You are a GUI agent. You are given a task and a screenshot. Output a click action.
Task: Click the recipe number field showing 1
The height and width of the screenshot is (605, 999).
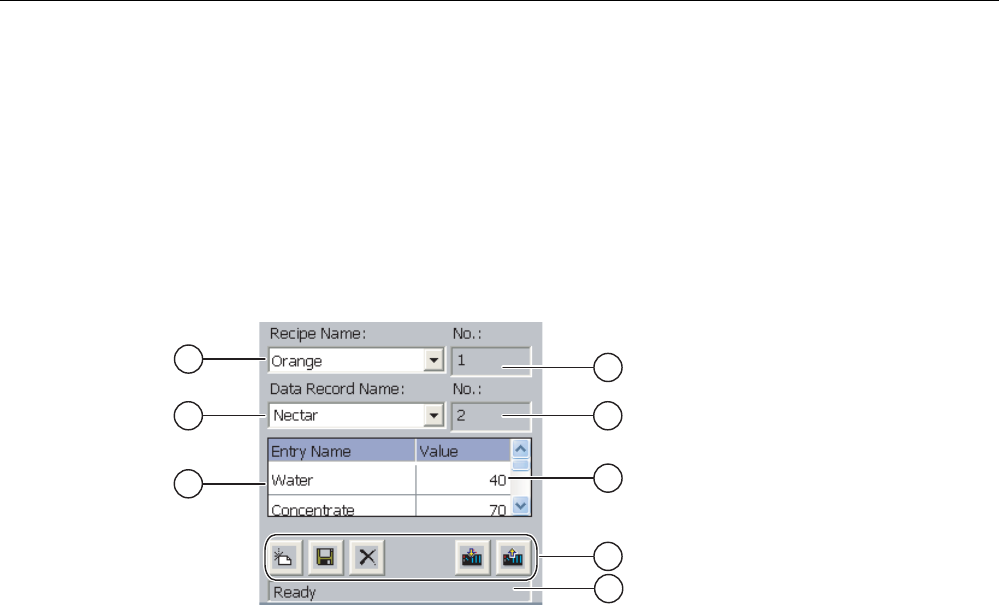pyautogui.click(x=491, y=360)
